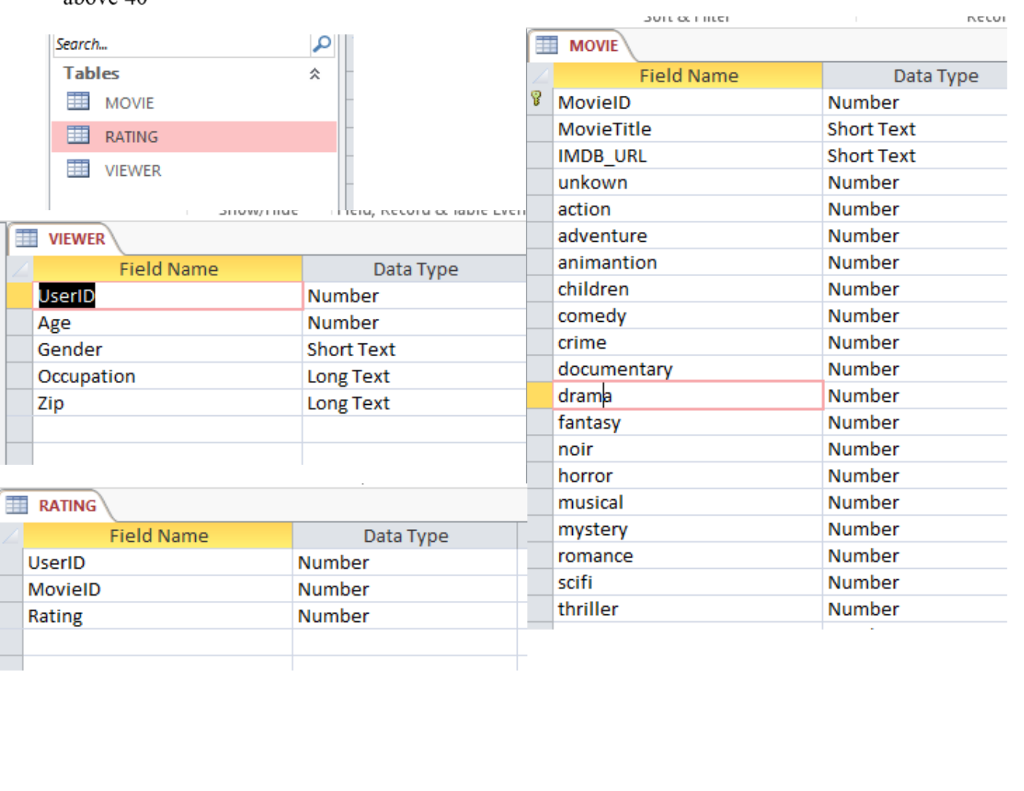
Task: Collapse the Tables group in the navigation pane
Action: 313,73
